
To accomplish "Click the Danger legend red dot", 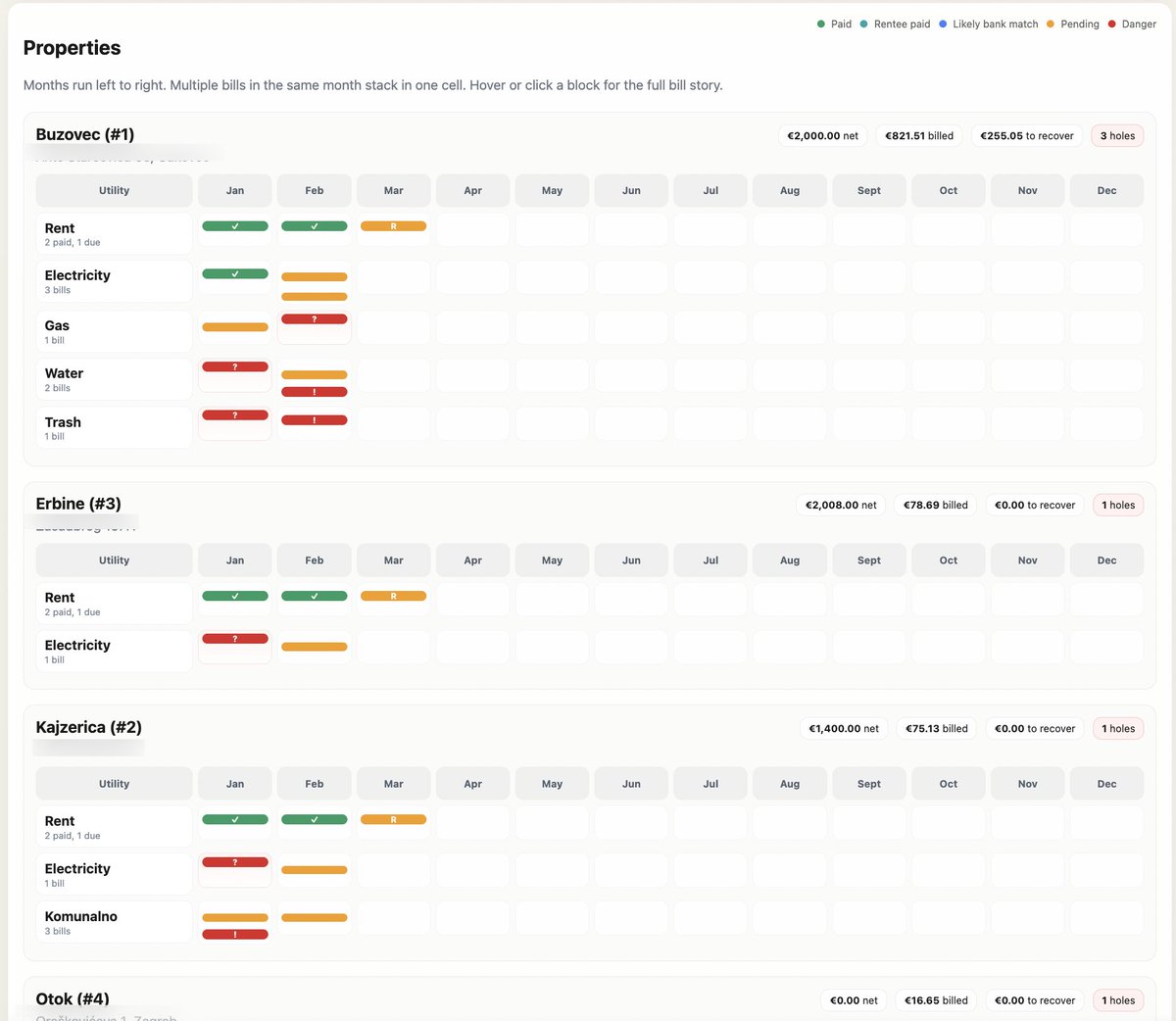I will click(1112, 24).
